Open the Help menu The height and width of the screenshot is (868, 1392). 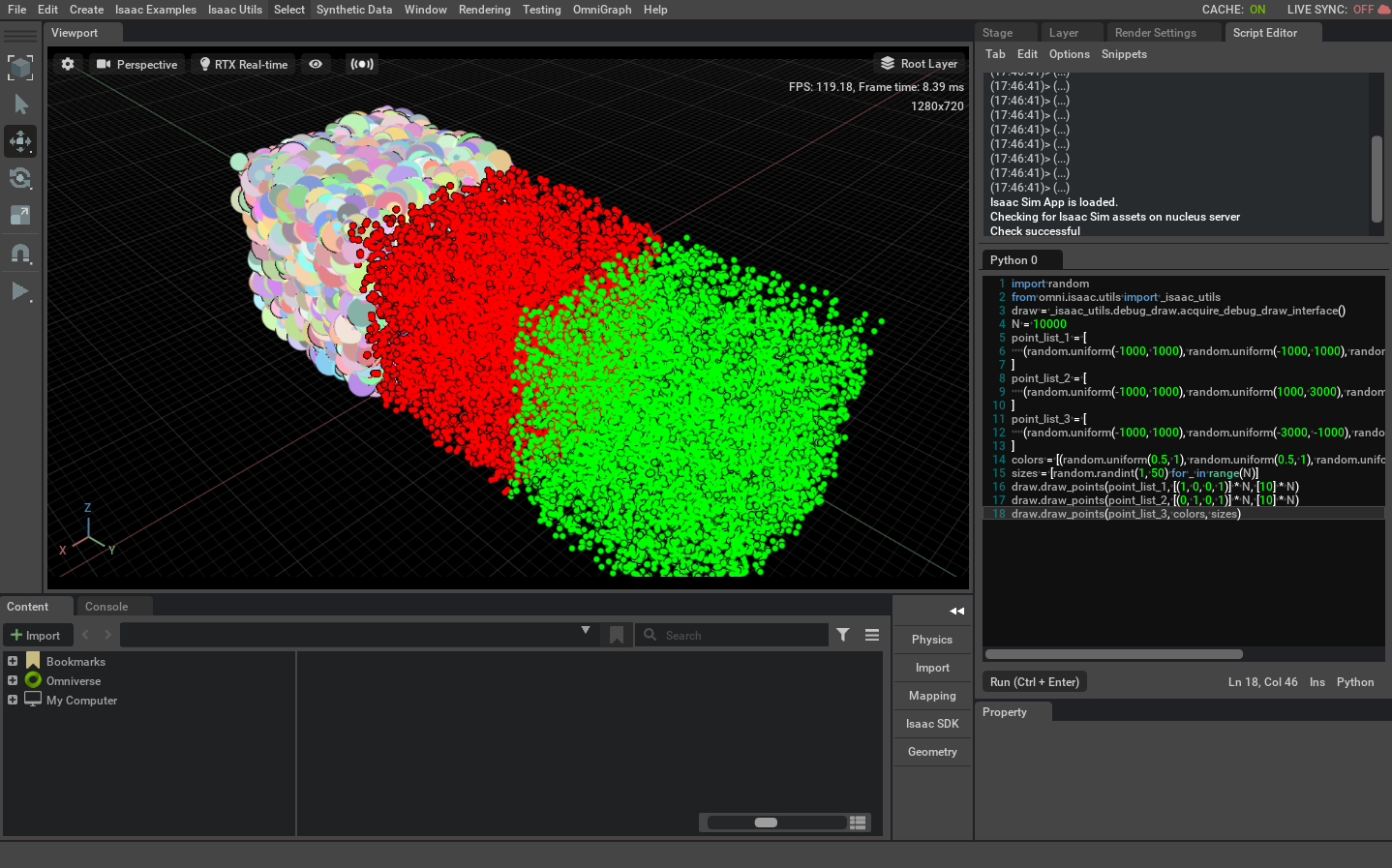point(655,10)
